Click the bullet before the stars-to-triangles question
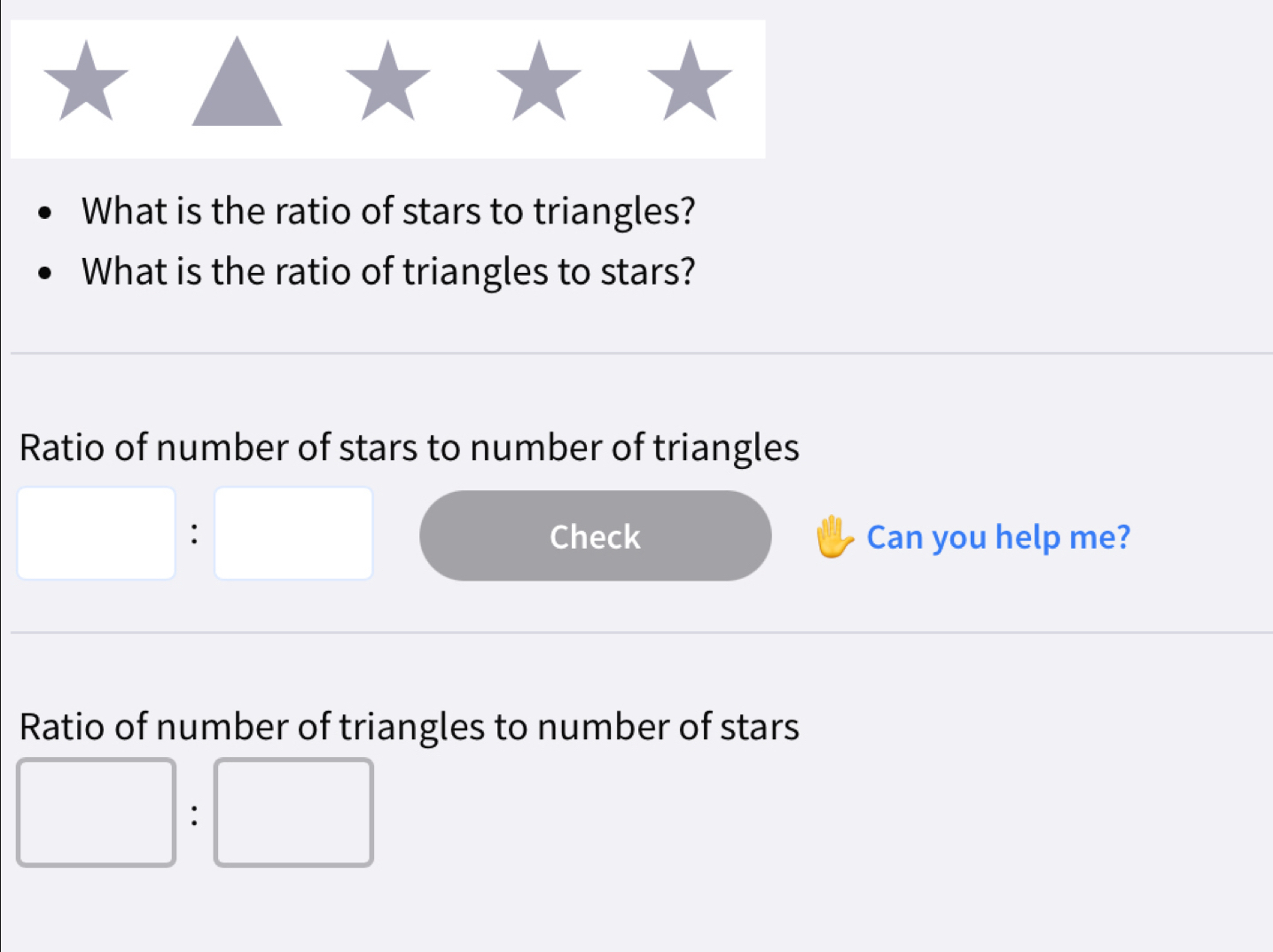This screenshot has width=1273, height=952. [45, 214]
